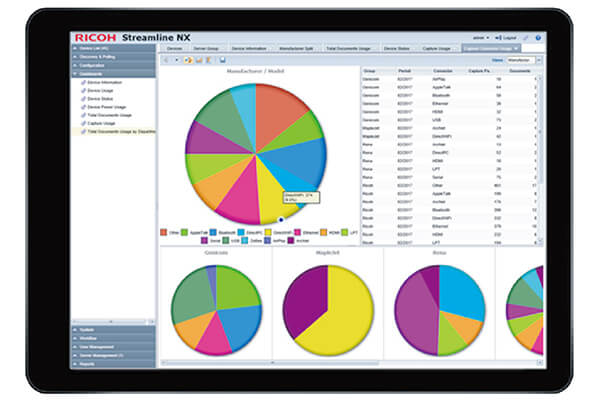Open Device Usage dashboard in tree

click(100, 91)
